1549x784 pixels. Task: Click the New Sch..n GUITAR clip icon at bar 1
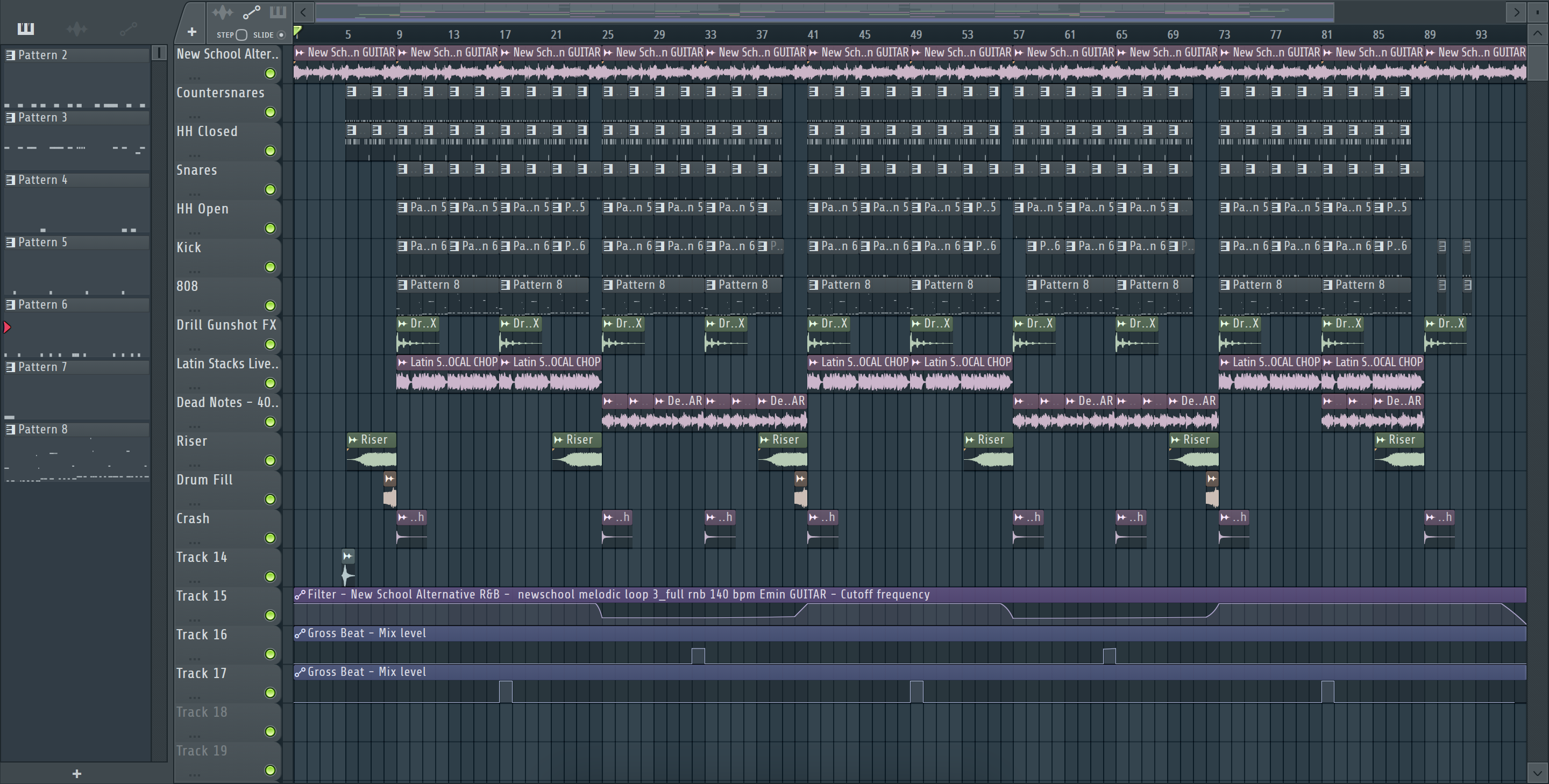300,52
